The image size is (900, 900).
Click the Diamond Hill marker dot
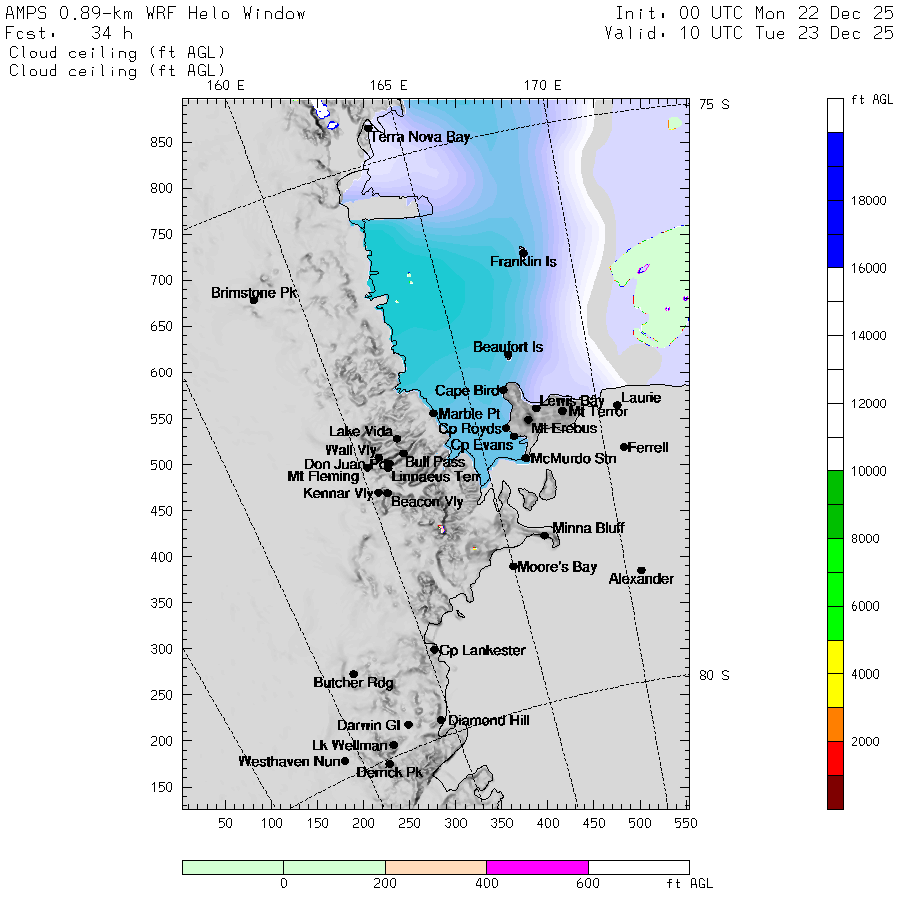coord(441,720)
